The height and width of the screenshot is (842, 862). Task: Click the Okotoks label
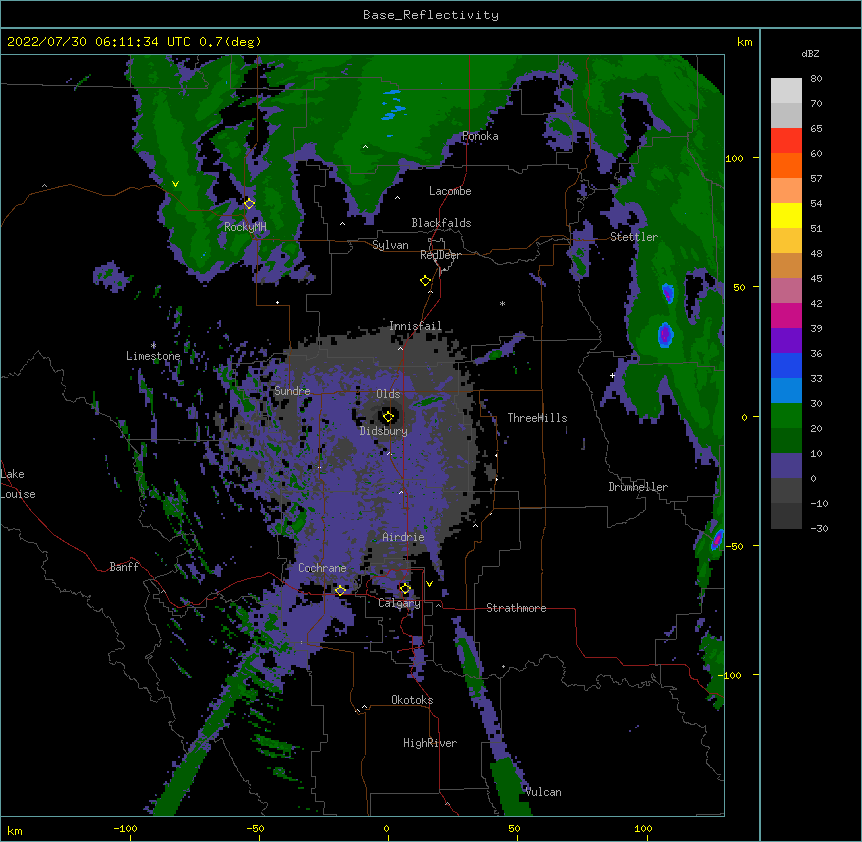click(412, 700)
